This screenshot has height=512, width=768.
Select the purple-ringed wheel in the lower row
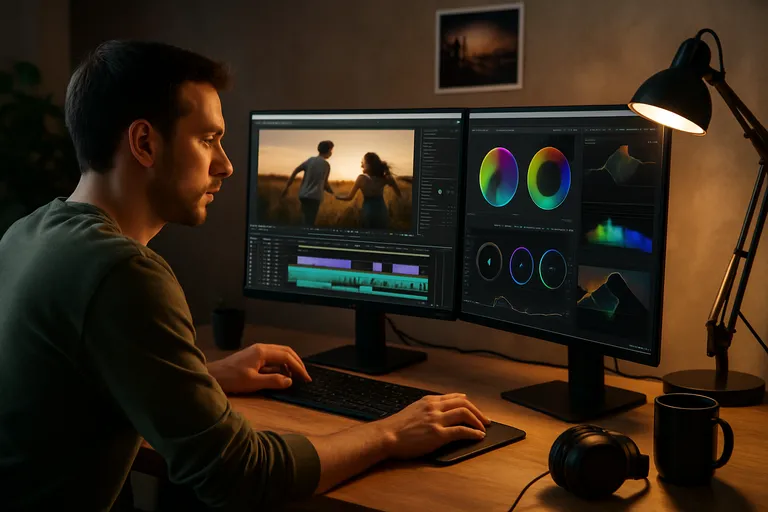521,266
